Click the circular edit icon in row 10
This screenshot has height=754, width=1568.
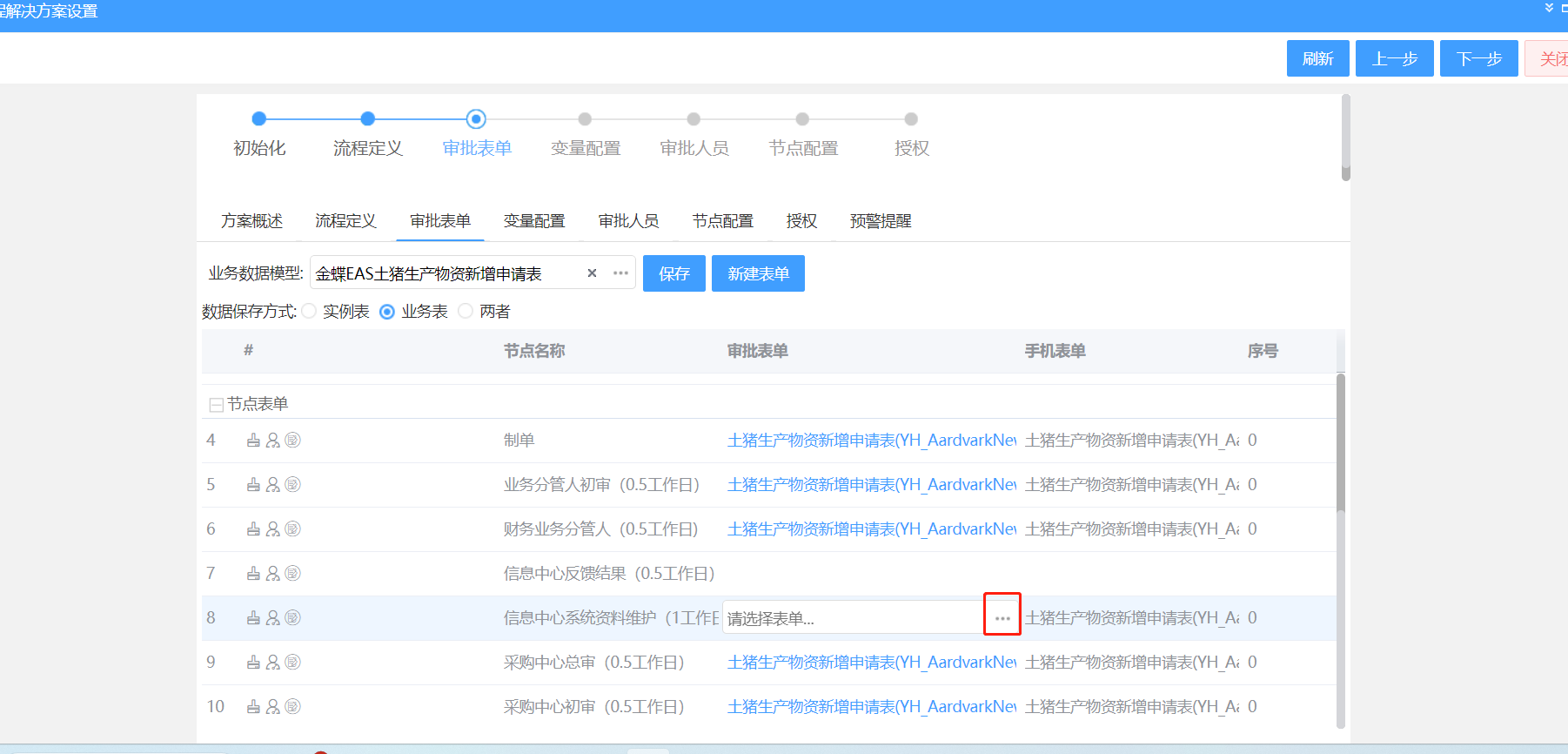(293, 707)
